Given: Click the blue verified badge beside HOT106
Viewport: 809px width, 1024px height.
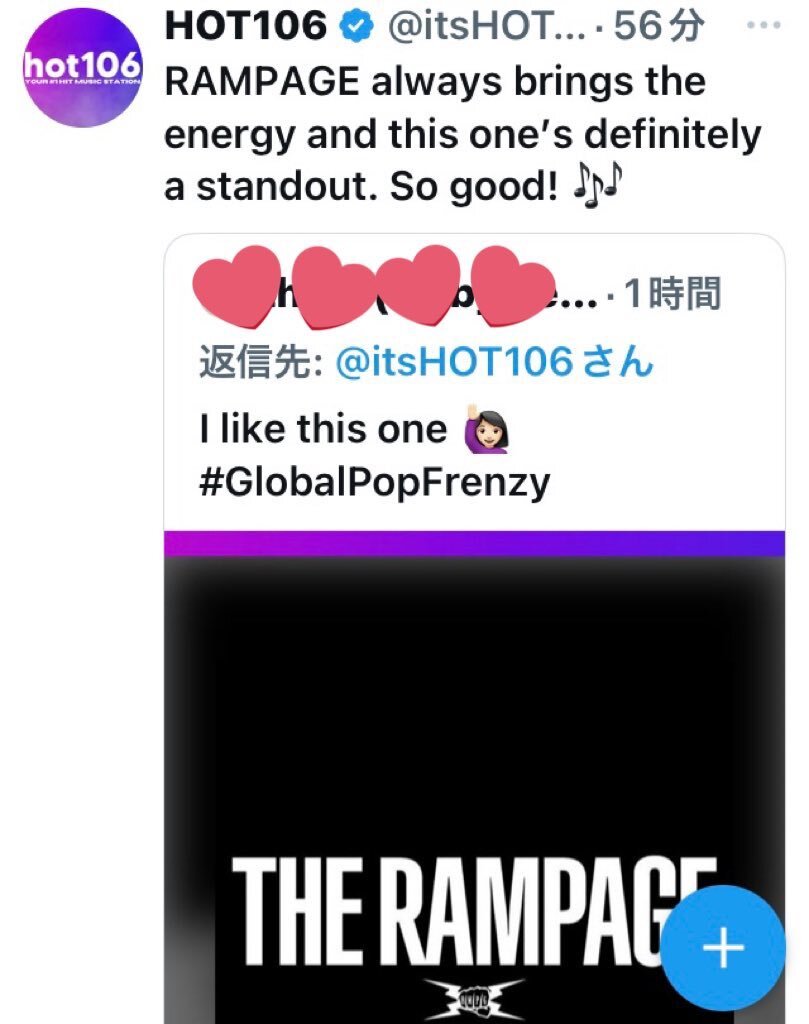Looking at the screenshot, I should (356, 27).
